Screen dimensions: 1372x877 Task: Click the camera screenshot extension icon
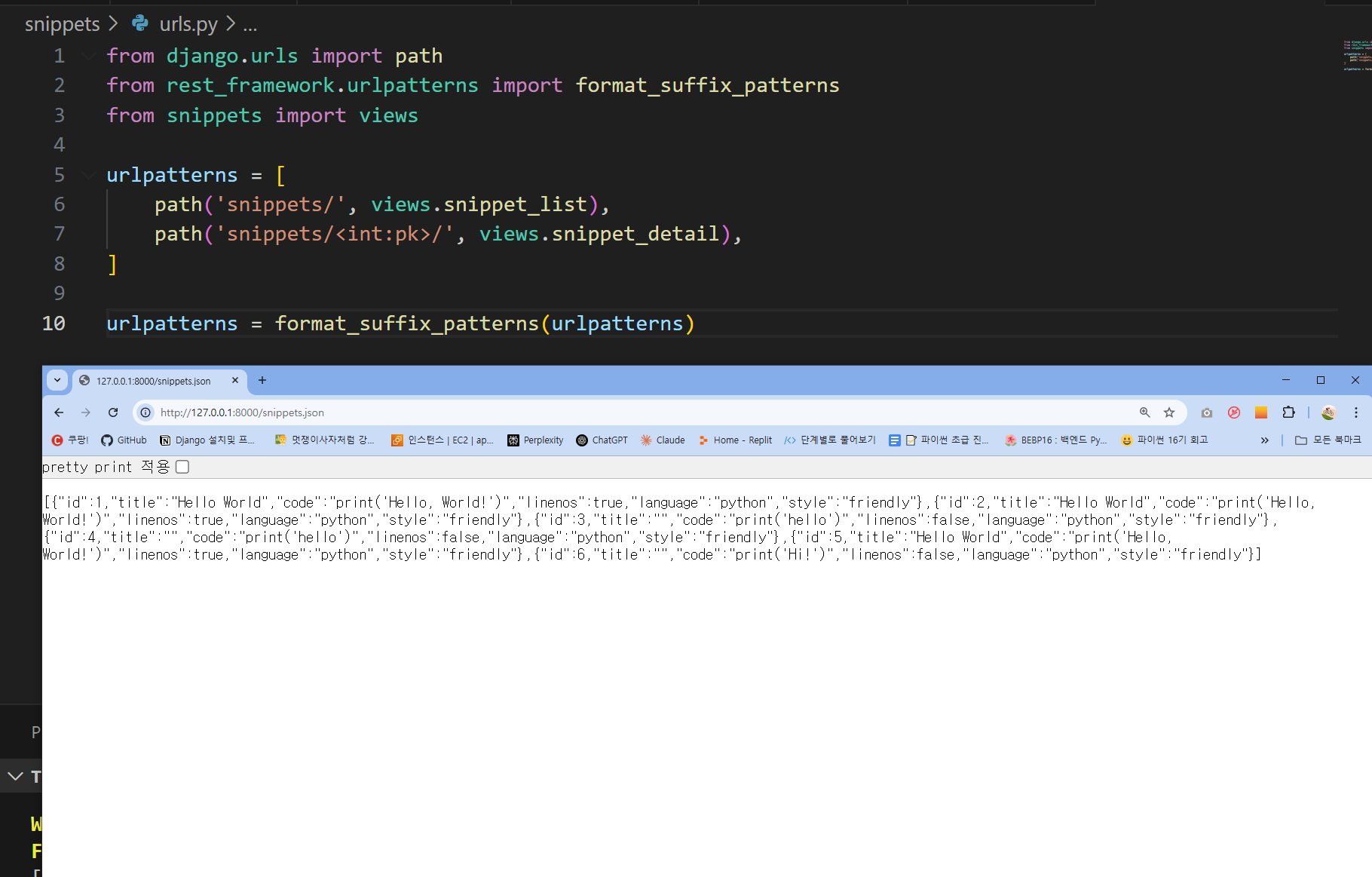1207,412
